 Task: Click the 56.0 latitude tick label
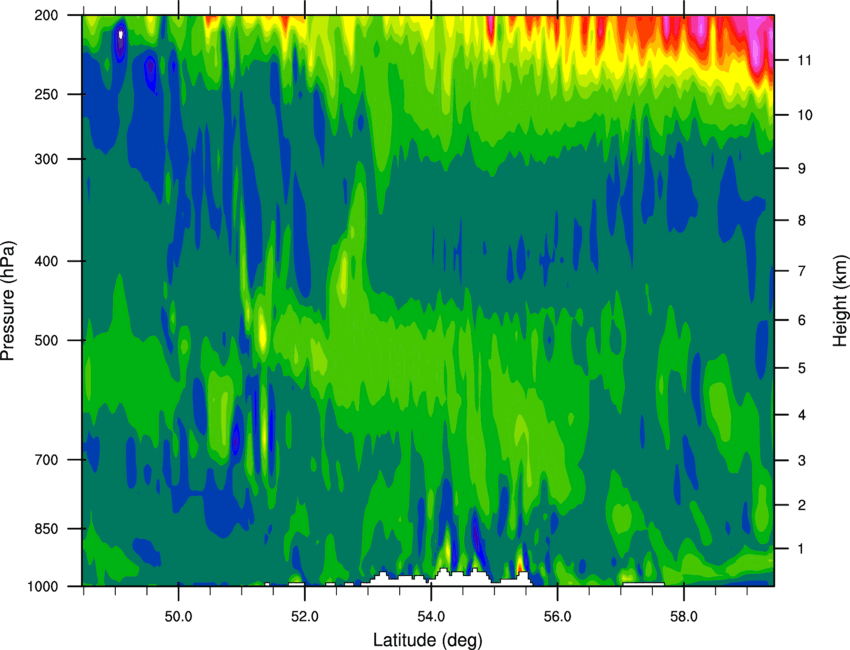tap(557, 617)
